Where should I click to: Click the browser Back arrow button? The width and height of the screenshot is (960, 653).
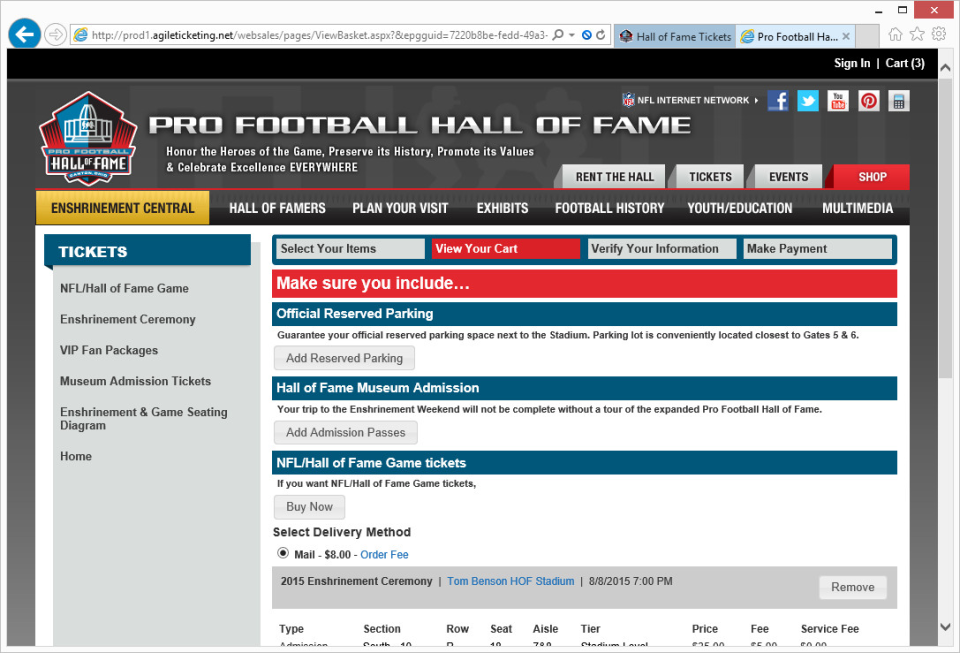pos(24,34)
